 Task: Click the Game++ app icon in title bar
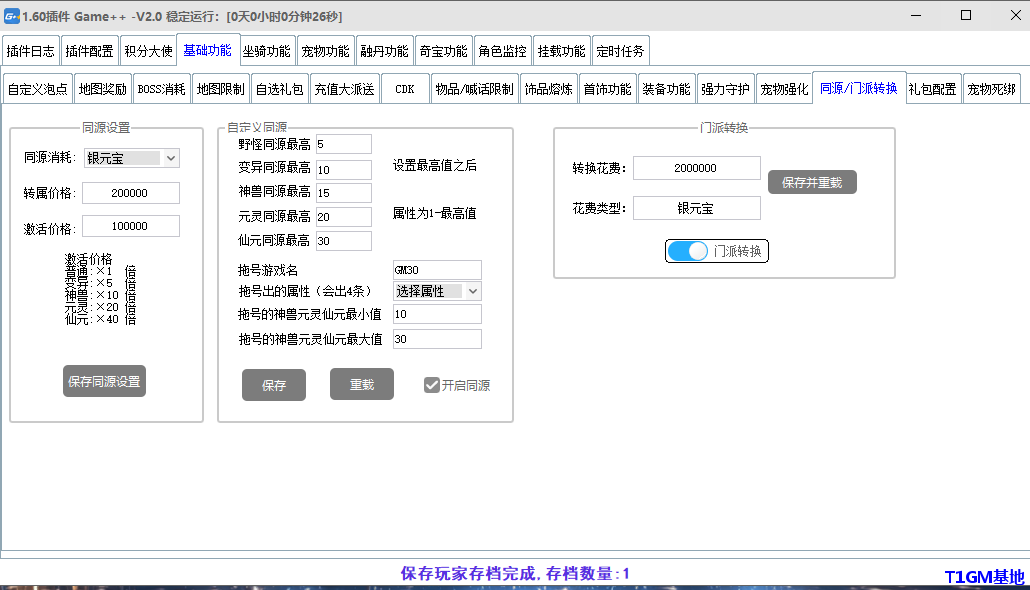(x=11, y=16)
